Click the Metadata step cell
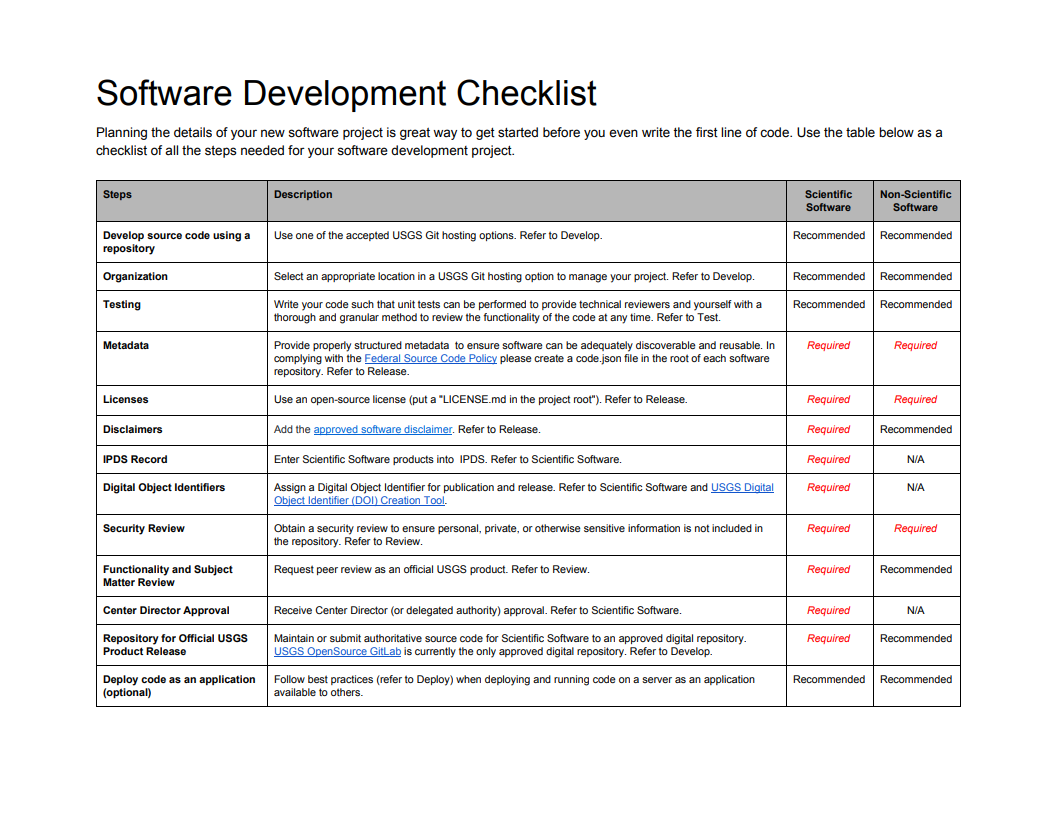The image size is (1055, 816). (x=126, y=345)
